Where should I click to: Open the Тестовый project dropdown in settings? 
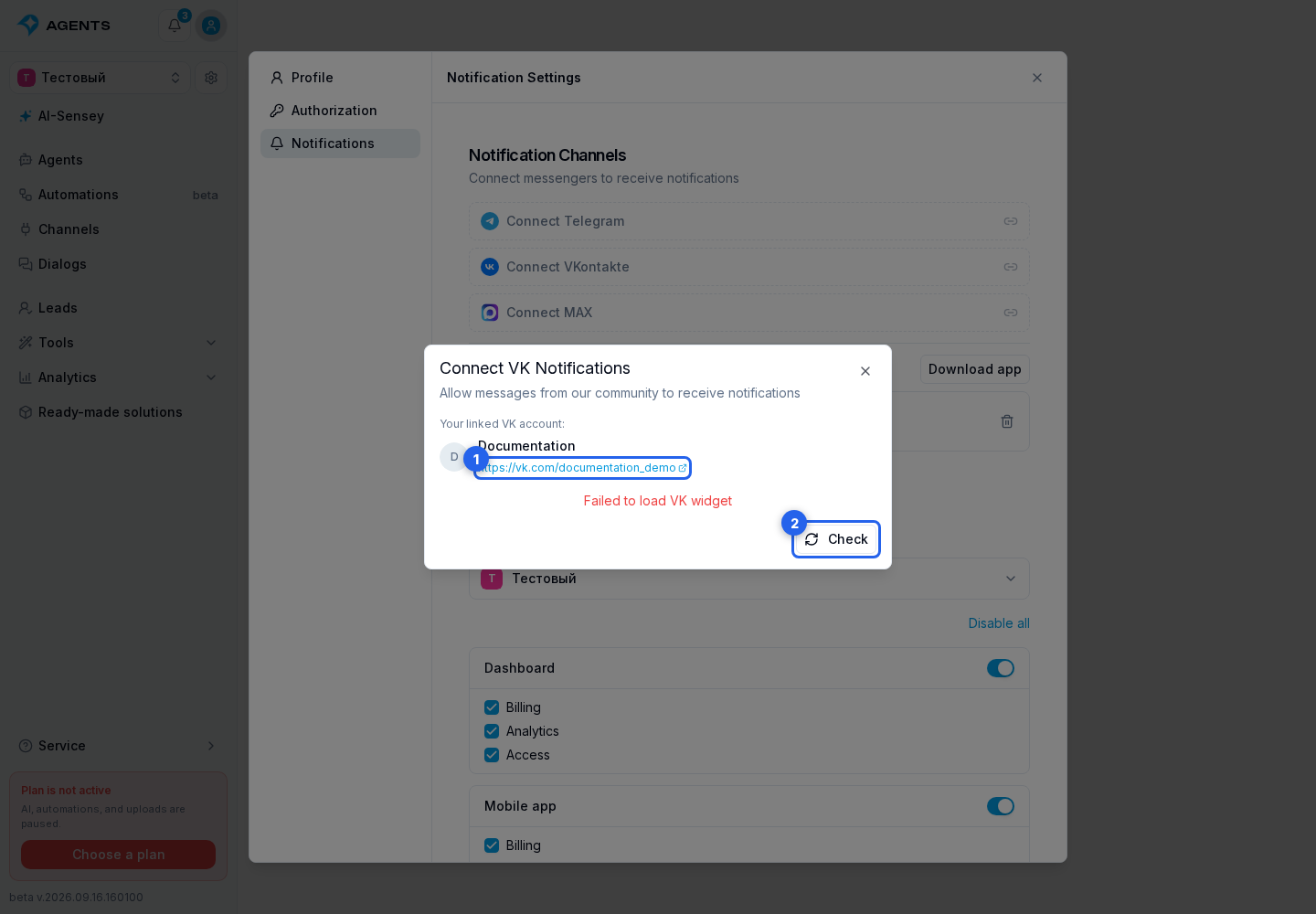(749, 579)
